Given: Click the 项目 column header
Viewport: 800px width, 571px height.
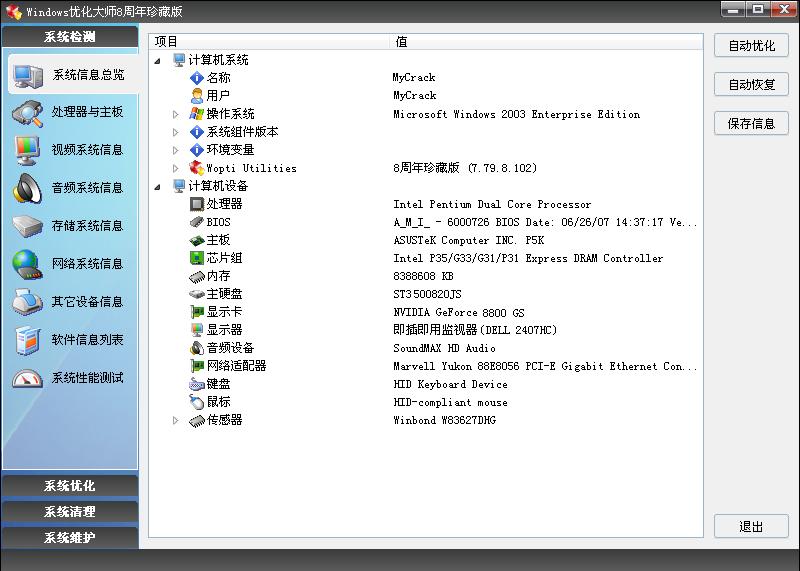Looking at the screenshot, I should (269, 42).
